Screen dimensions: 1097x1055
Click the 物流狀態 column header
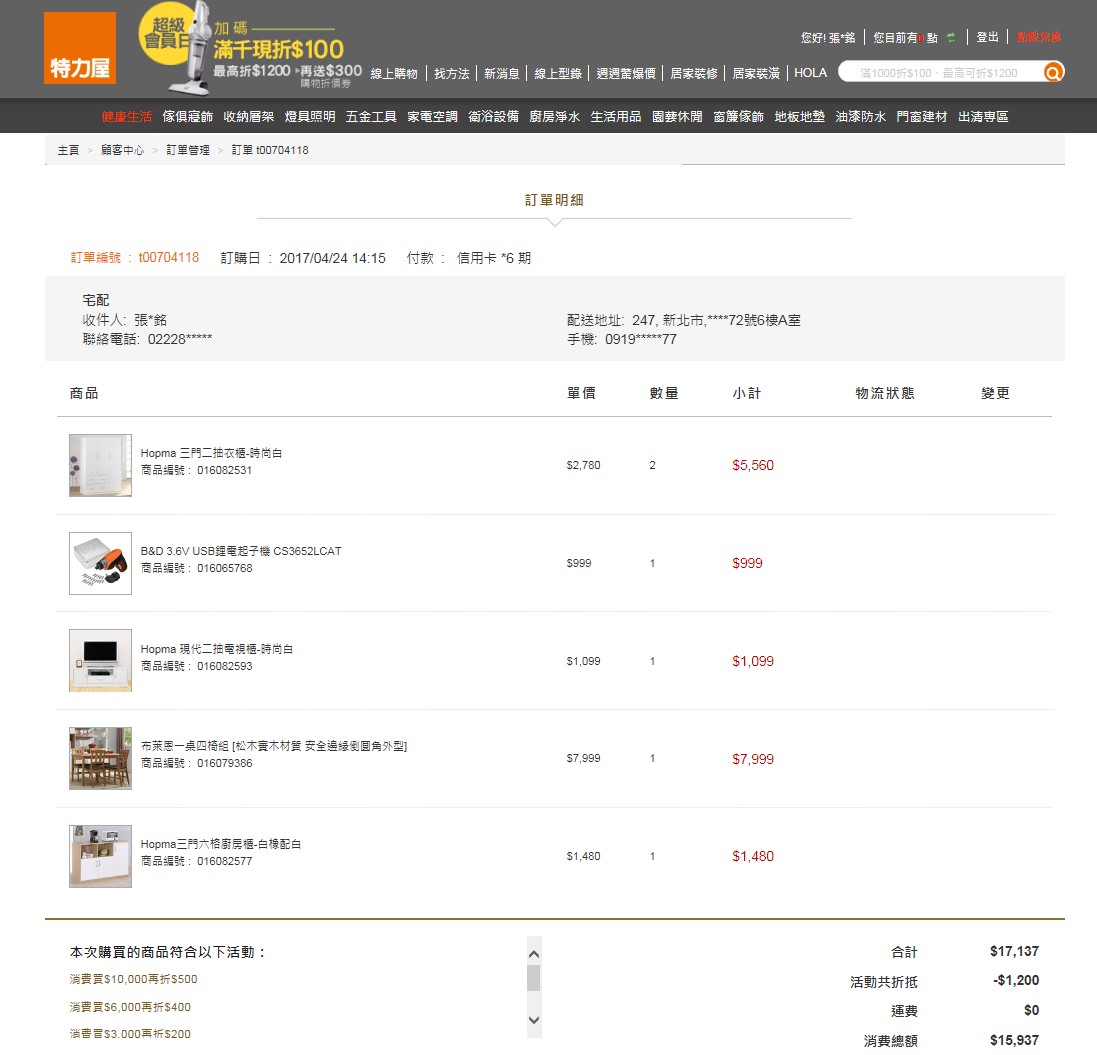pos(885,393)
